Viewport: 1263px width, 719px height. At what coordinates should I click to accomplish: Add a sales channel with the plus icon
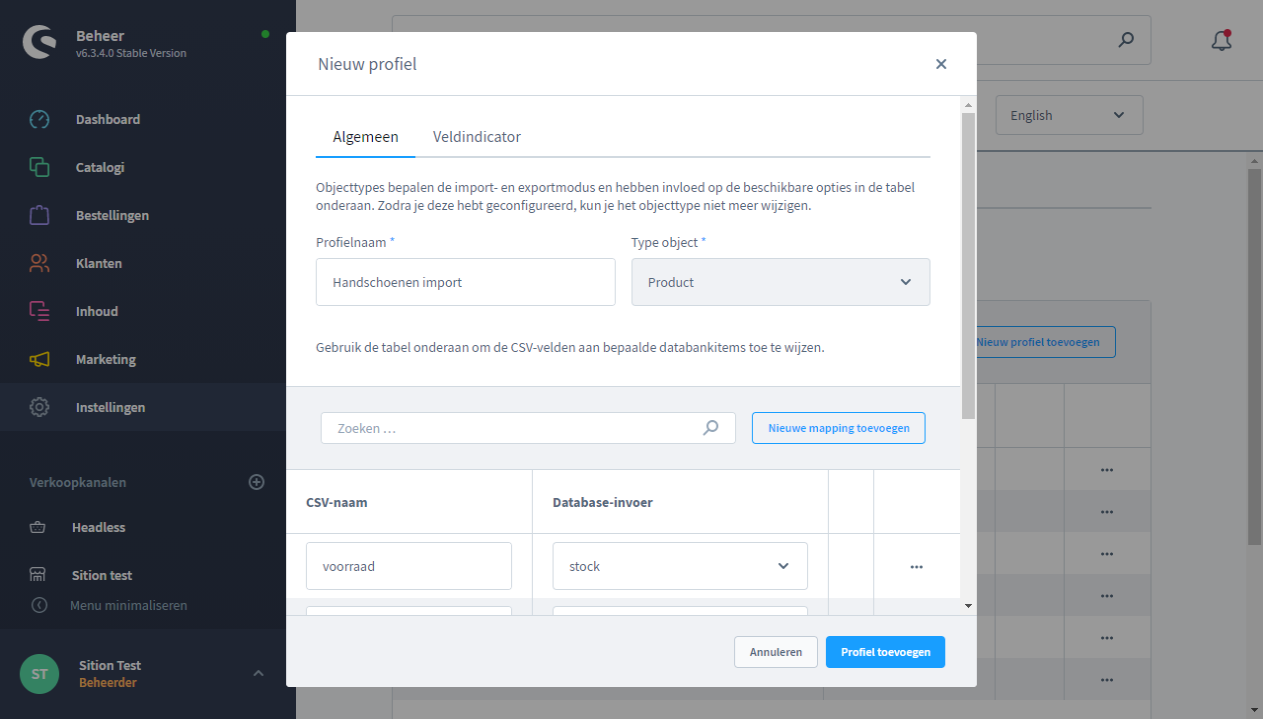click(256, 482)
